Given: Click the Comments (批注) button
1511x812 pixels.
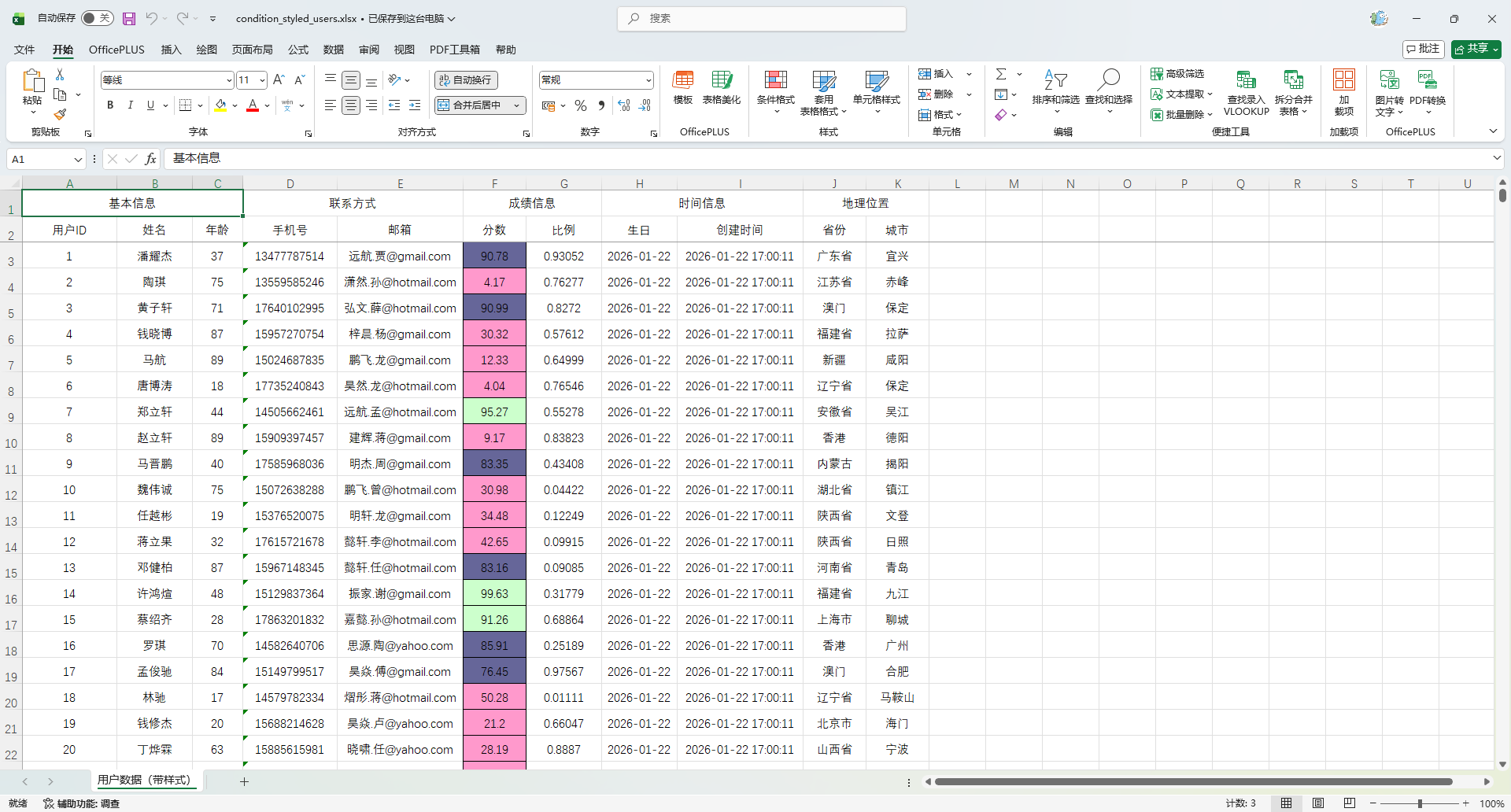Looking at the screenshot, I should click(1423, 49).
